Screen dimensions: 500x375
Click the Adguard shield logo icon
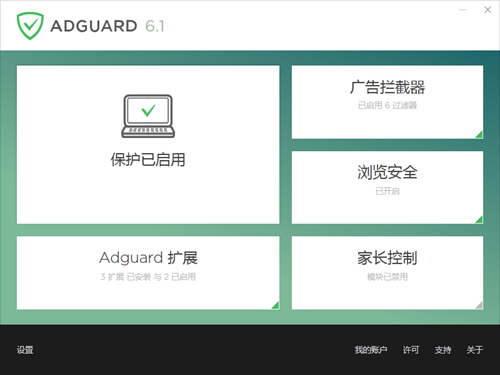coord(30,26)
